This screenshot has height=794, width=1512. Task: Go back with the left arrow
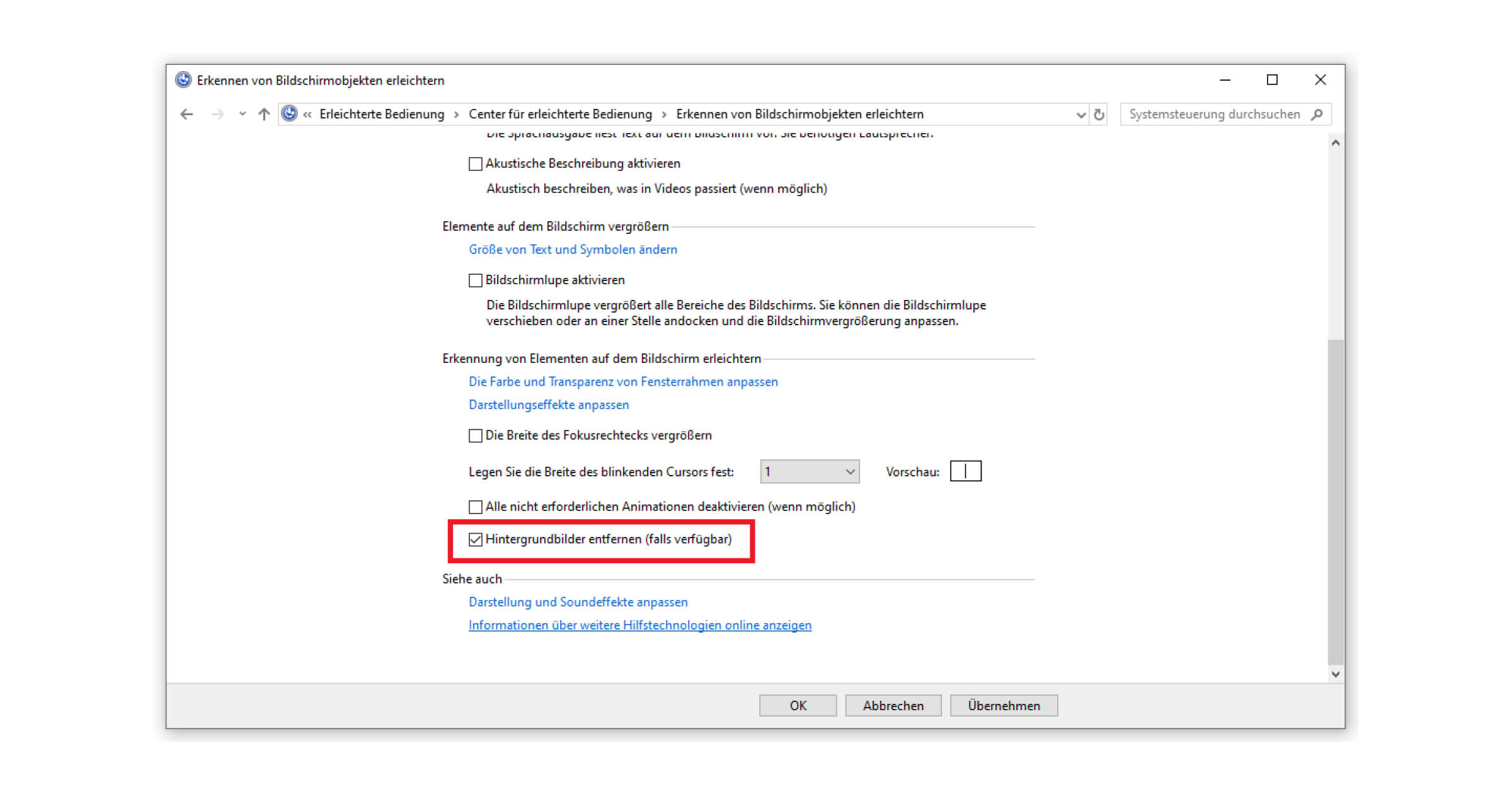click(x=186, y=114)
